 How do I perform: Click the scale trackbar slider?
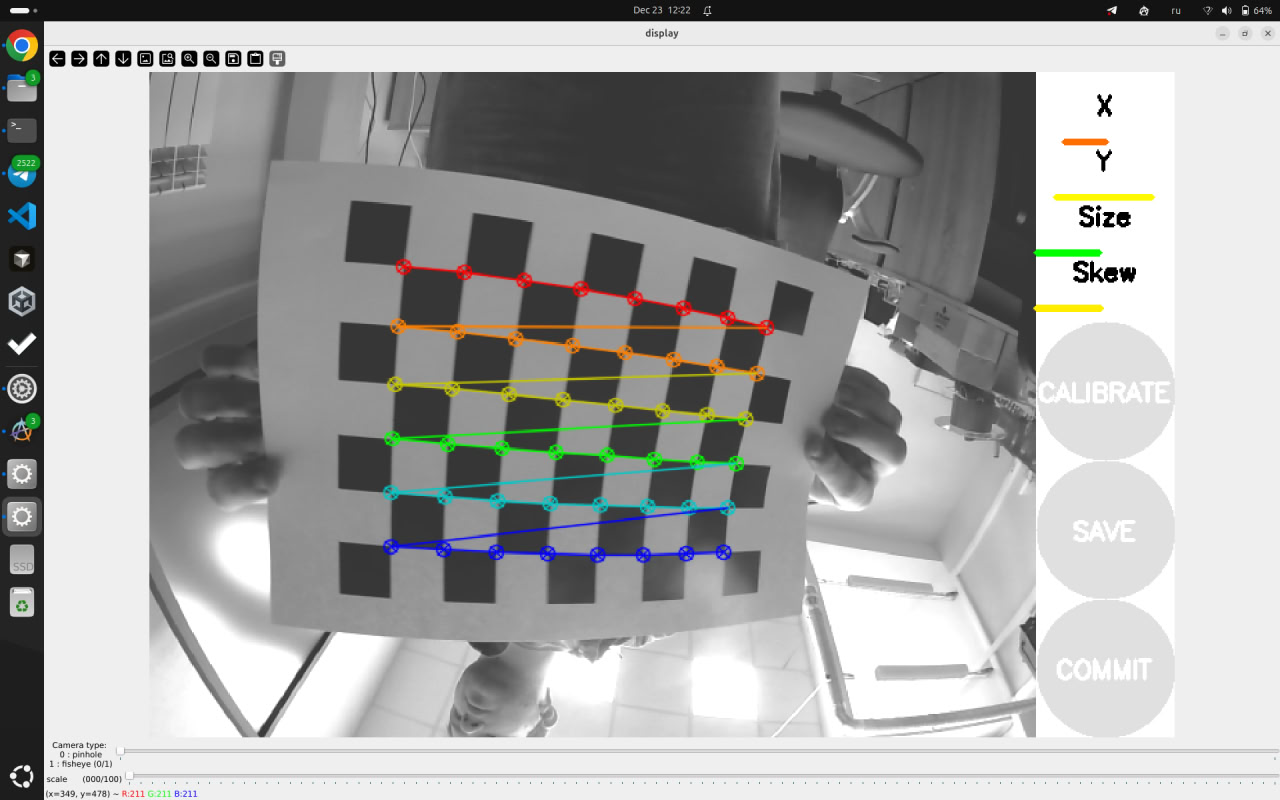(129, 776)
